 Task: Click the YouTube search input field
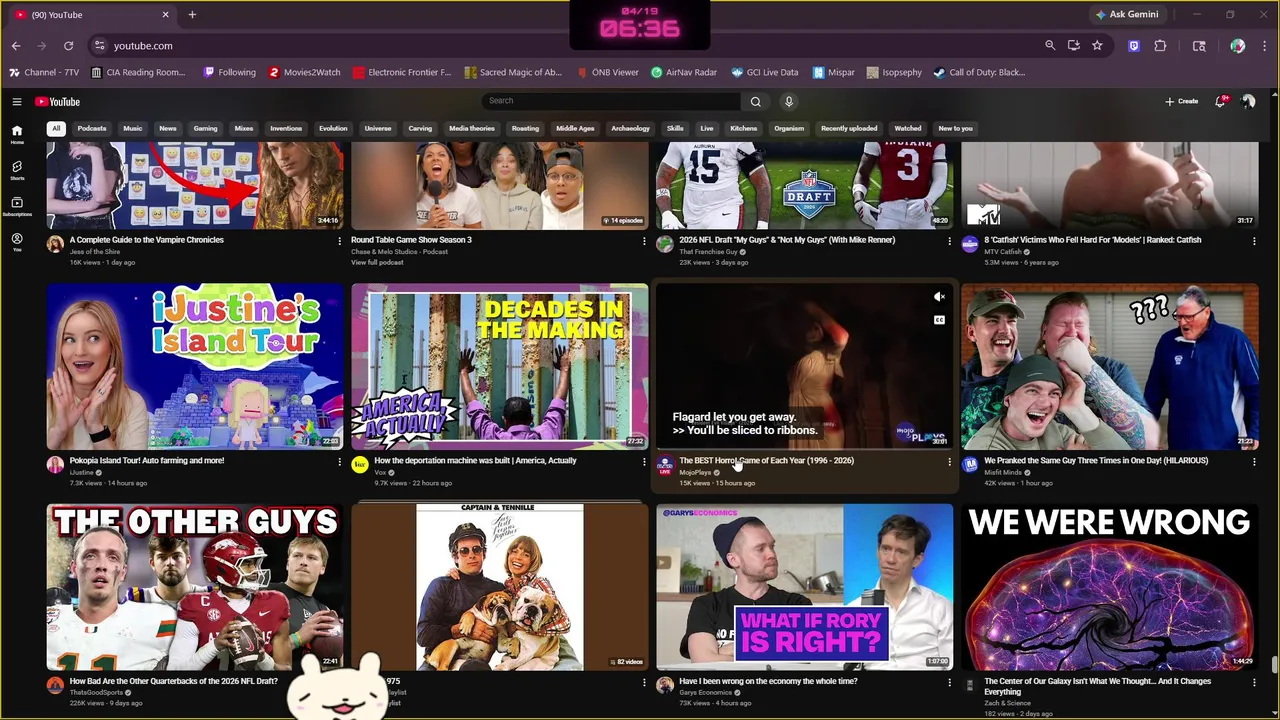[611, 101]
